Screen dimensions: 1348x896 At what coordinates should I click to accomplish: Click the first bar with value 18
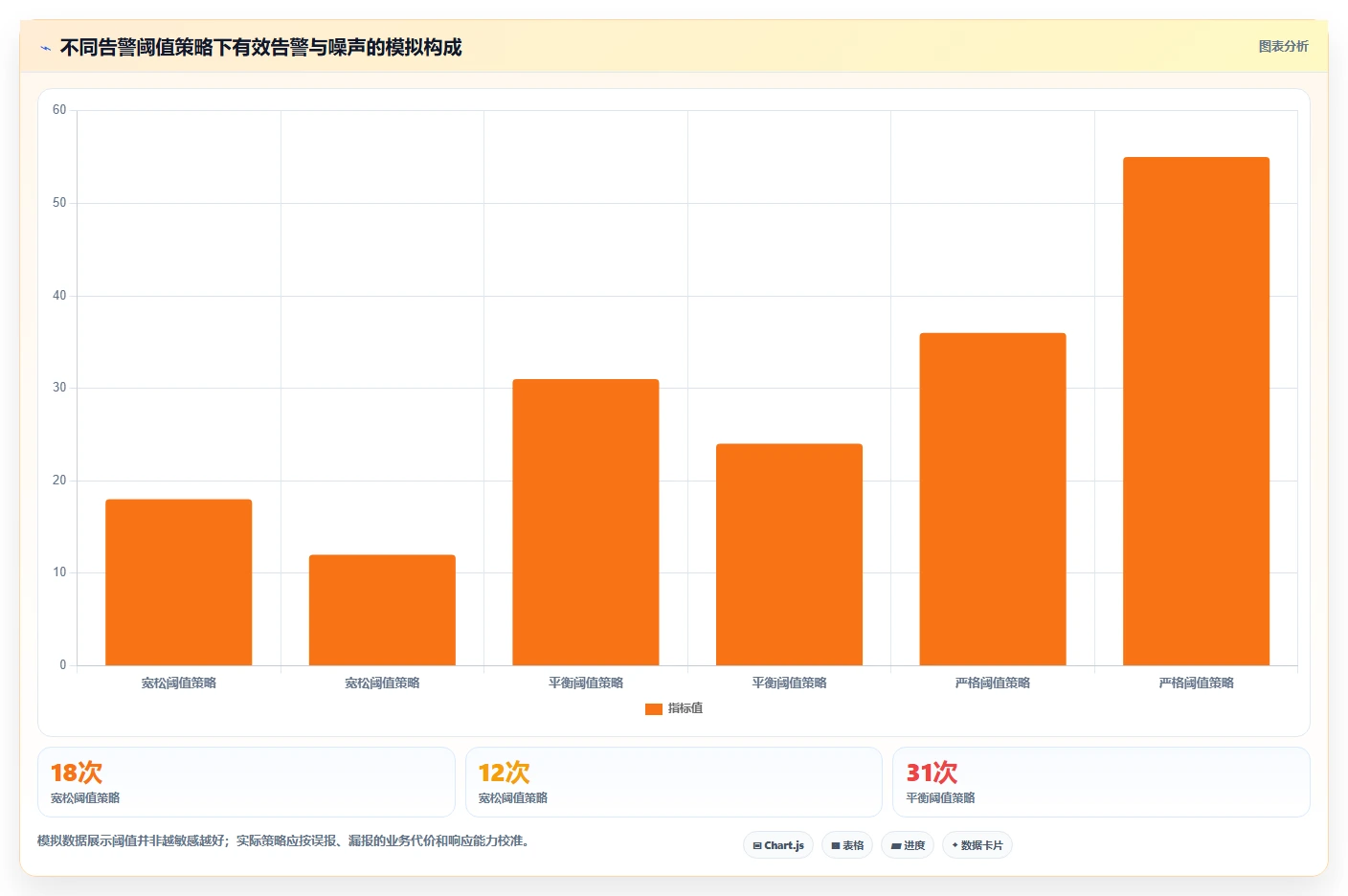179,582
